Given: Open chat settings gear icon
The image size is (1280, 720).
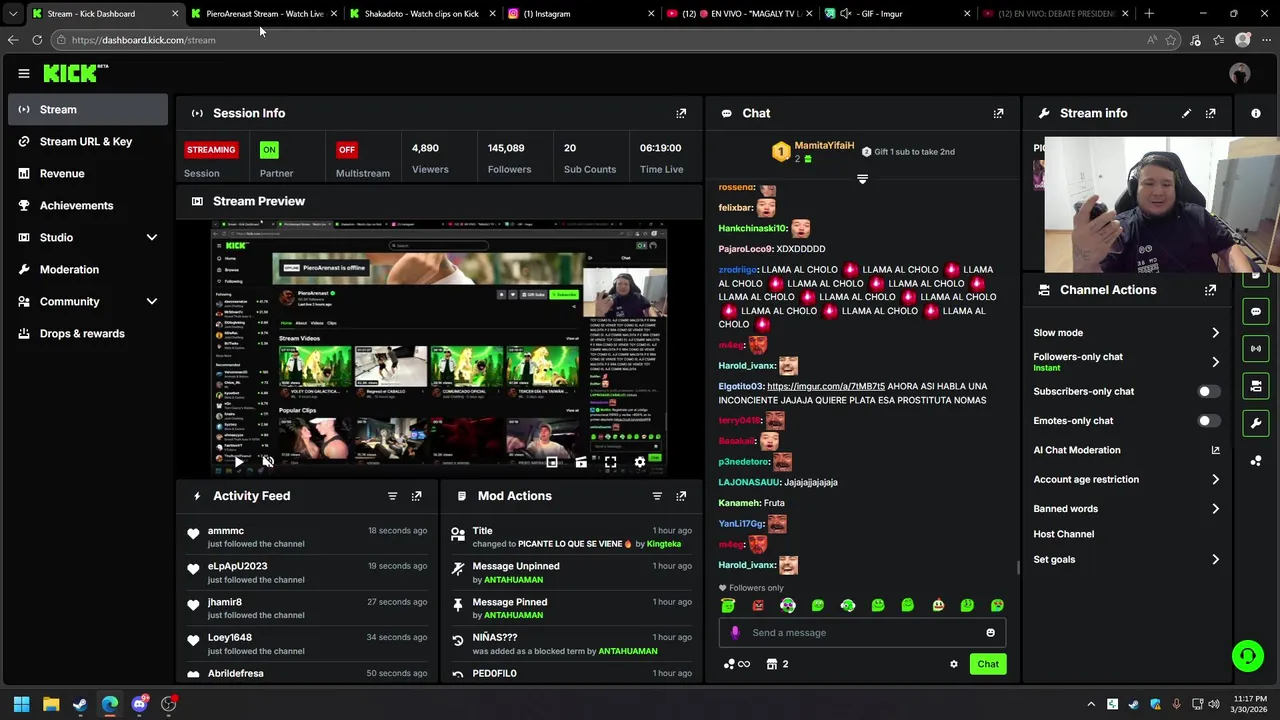Looking at the screenshot, I should pyautogui.click(x=953, y=664).
